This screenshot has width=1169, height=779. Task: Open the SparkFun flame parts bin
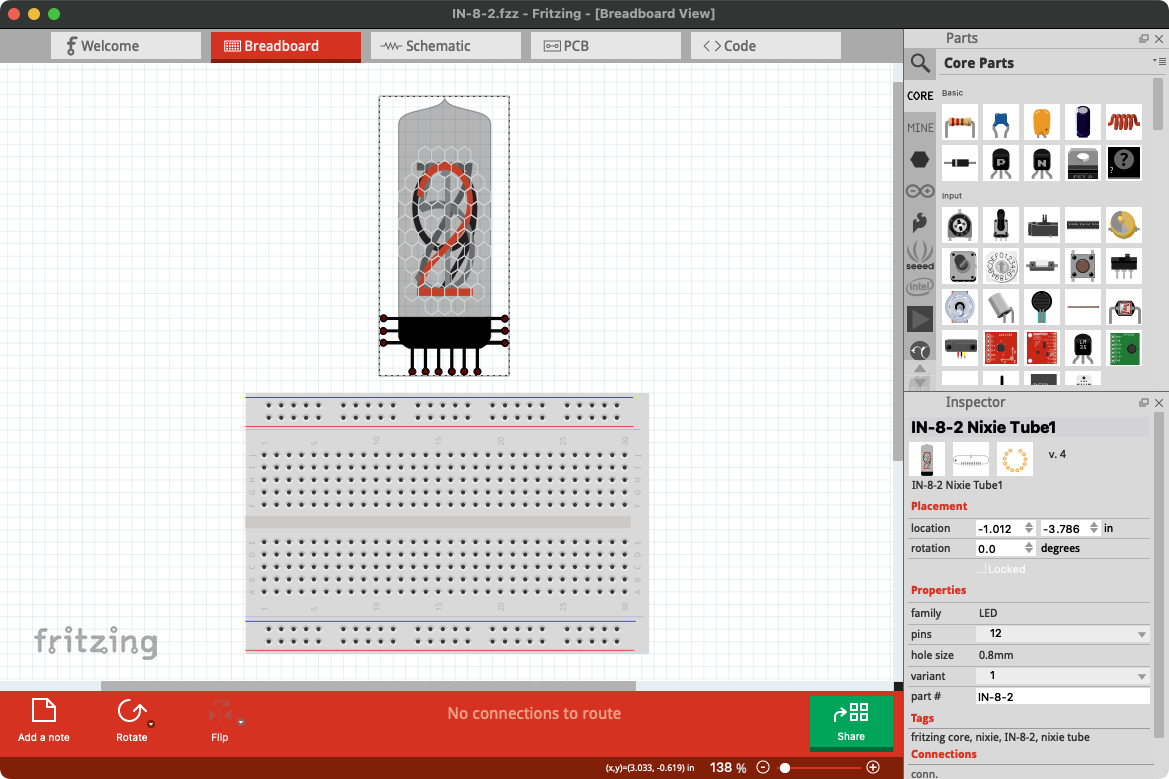[920, 223]
